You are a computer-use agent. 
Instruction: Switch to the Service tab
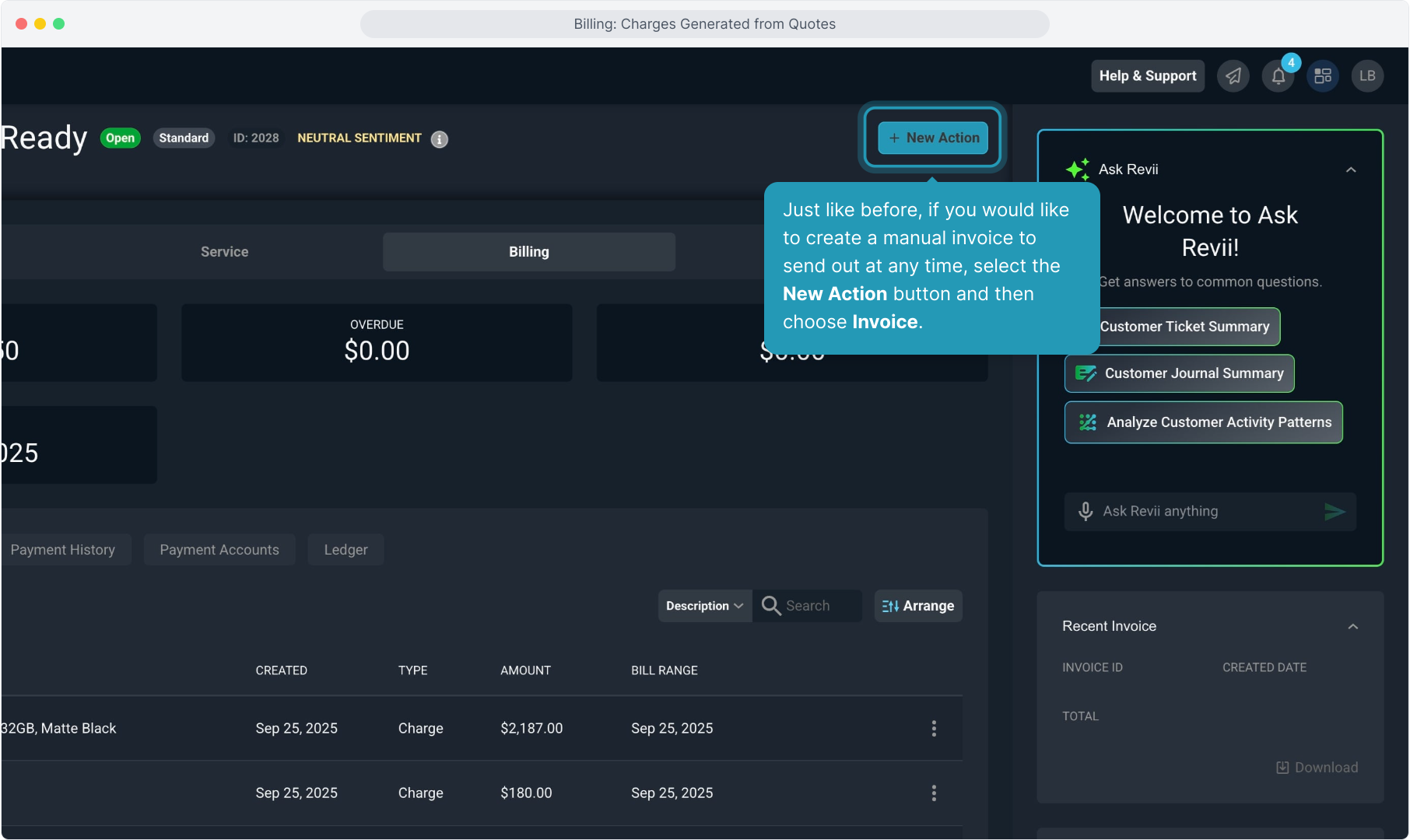click(224, 252)
